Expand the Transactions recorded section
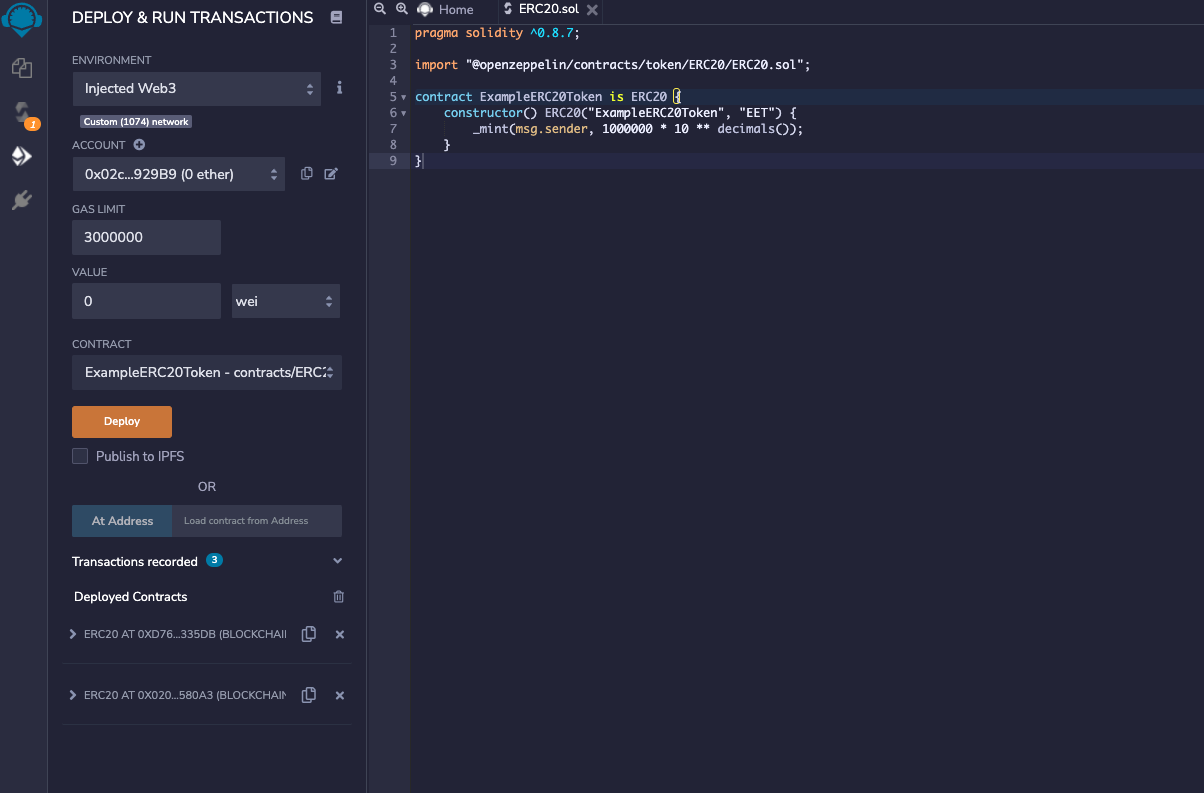Image resolution: width=1204 pixels, height=793 pixels. pos(337,561)
